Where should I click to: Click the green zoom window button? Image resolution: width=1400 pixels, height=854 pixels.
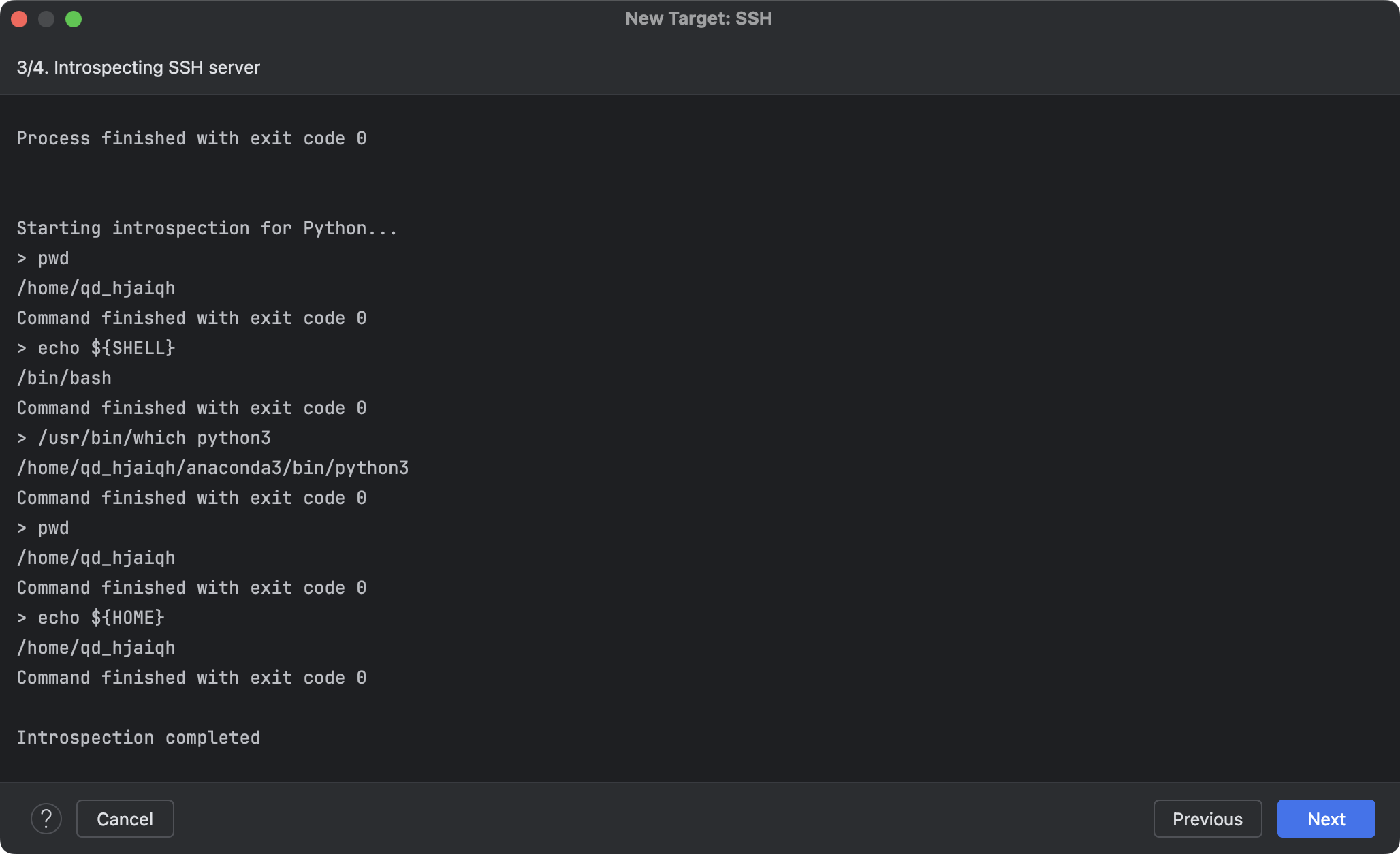(74, 19)
